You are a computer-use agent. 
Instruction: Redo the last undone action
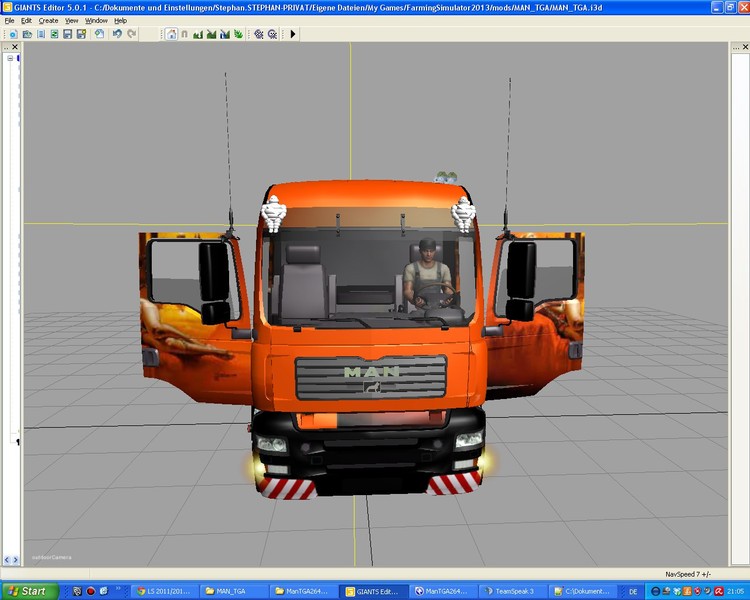[132, 34]
